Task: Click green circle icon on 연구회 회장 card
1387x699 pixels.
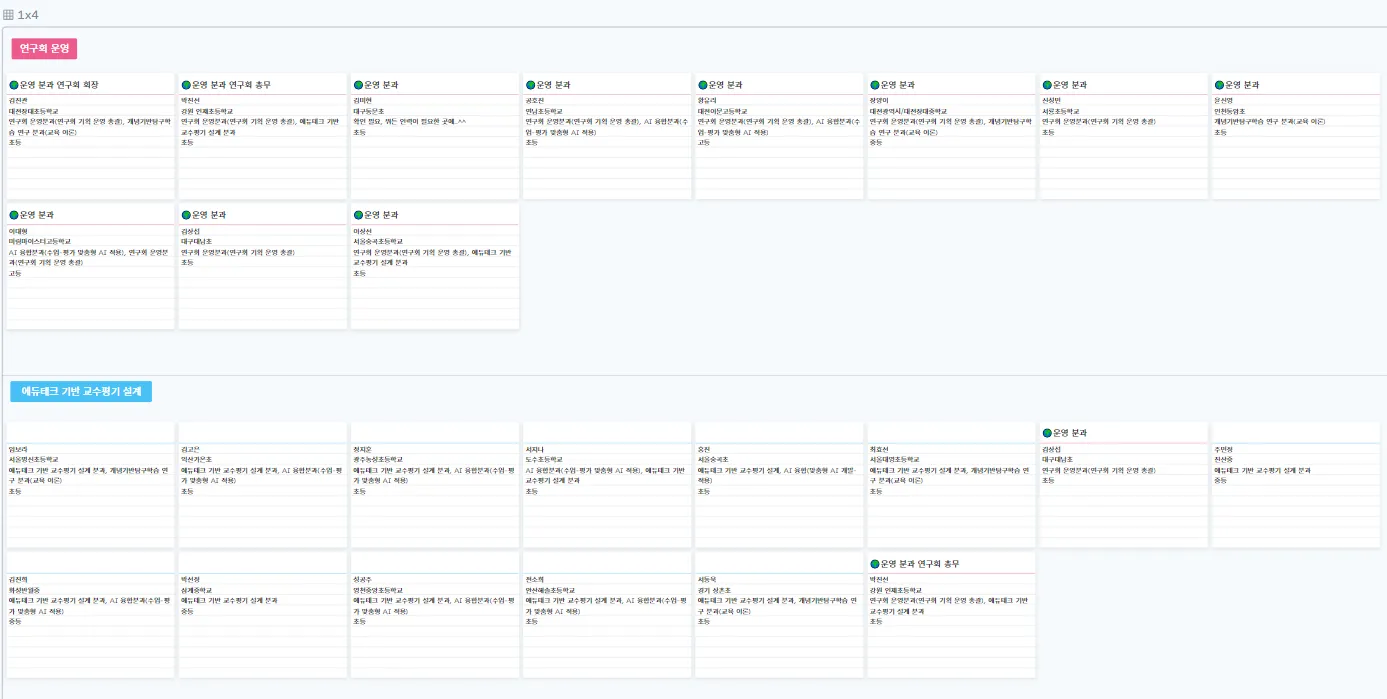Action: tap(14, 85)
